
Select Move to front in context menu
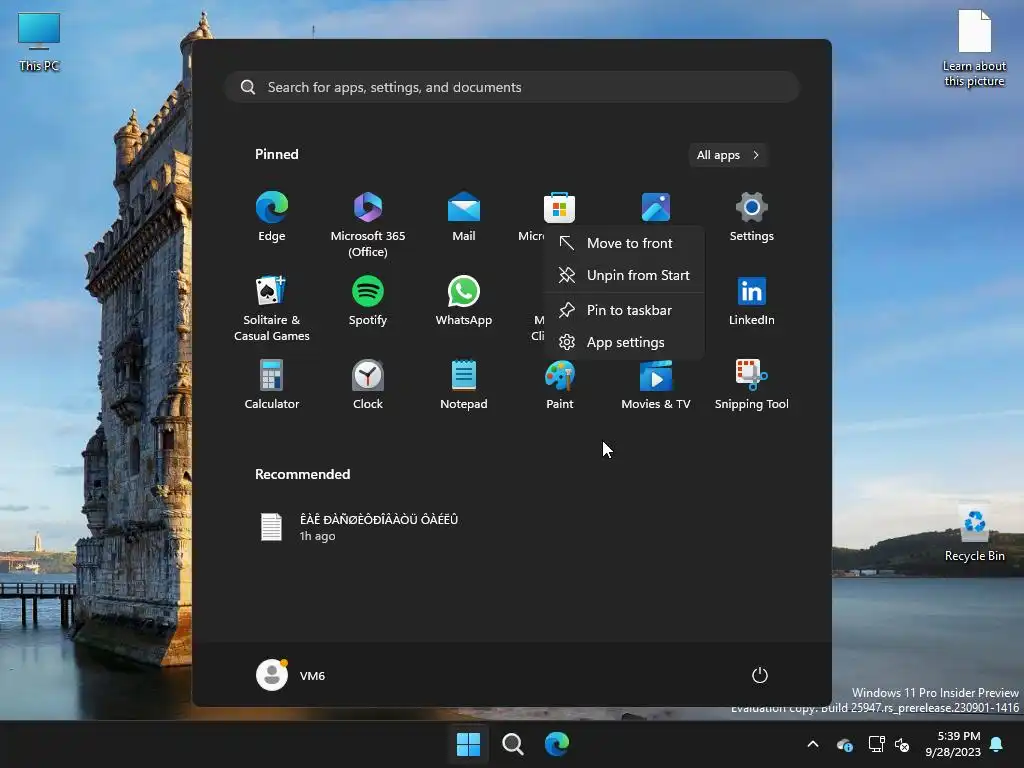coord(624,243)
